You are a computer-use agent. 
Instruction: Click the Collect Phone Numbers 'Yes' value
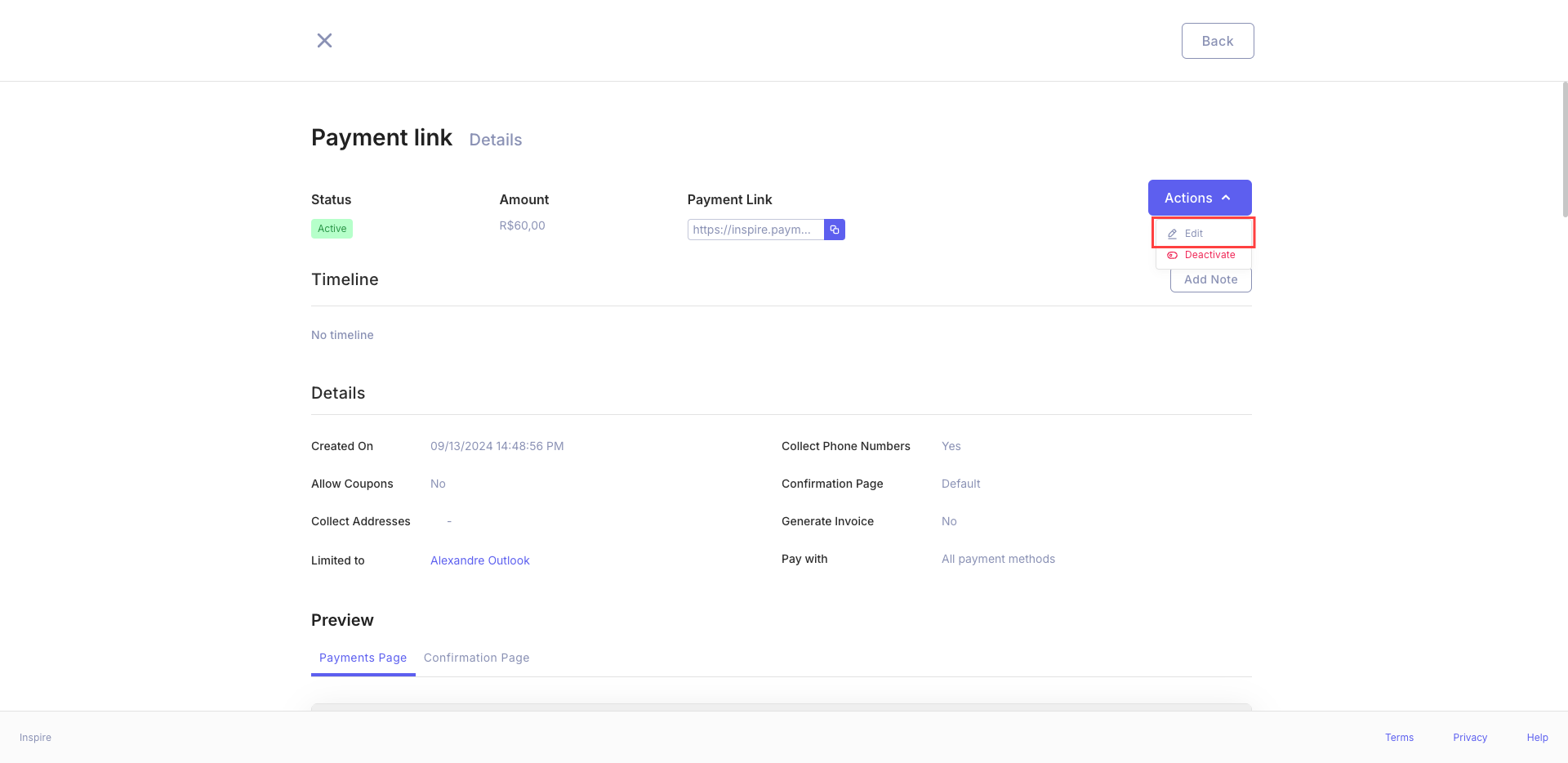tap(951, 446)
